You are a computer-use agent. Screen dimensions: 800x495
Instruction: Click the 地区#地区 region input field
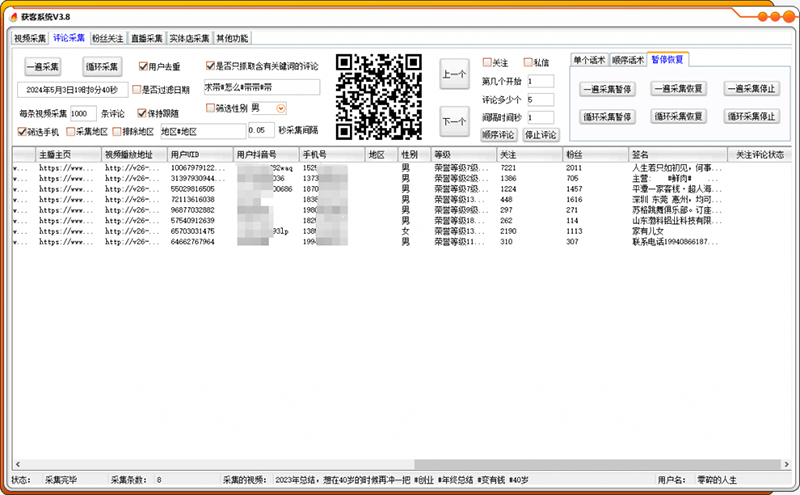coord(203,131)
